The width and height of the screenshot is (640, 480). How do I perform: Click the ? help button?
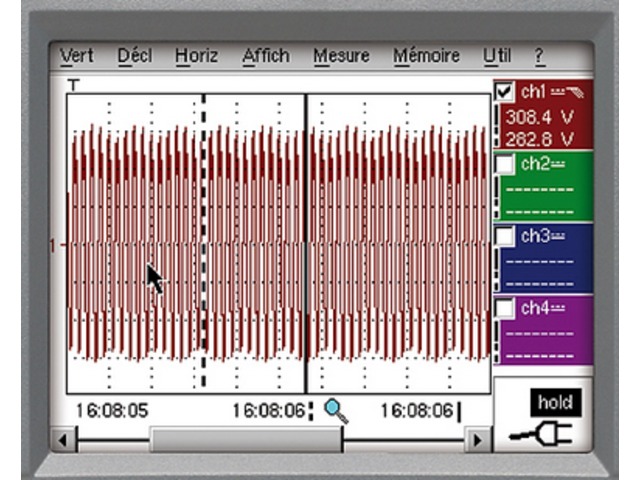pos(540,56)
